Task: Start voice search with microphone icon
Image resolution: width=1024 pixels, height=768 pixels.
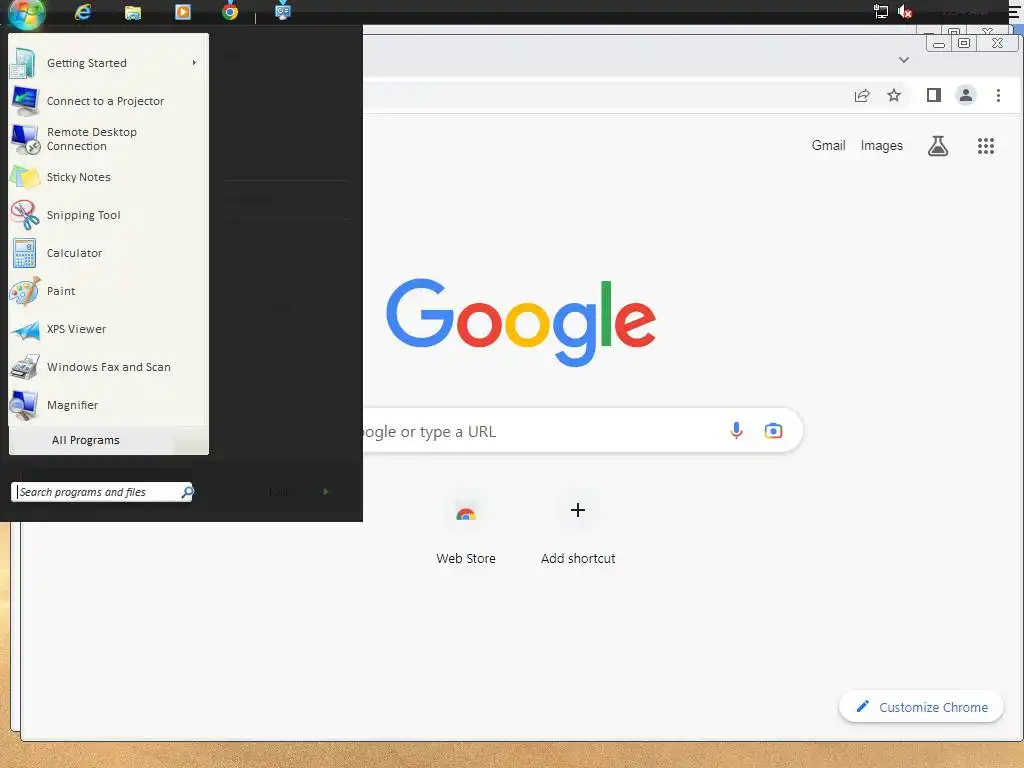Action: point(736,430)
